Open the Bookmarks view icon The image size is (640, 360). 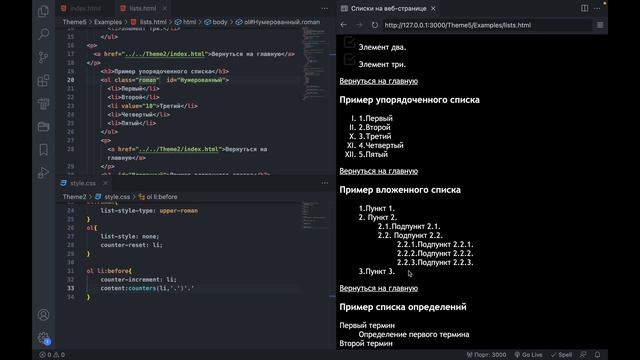tap(43, 150)
